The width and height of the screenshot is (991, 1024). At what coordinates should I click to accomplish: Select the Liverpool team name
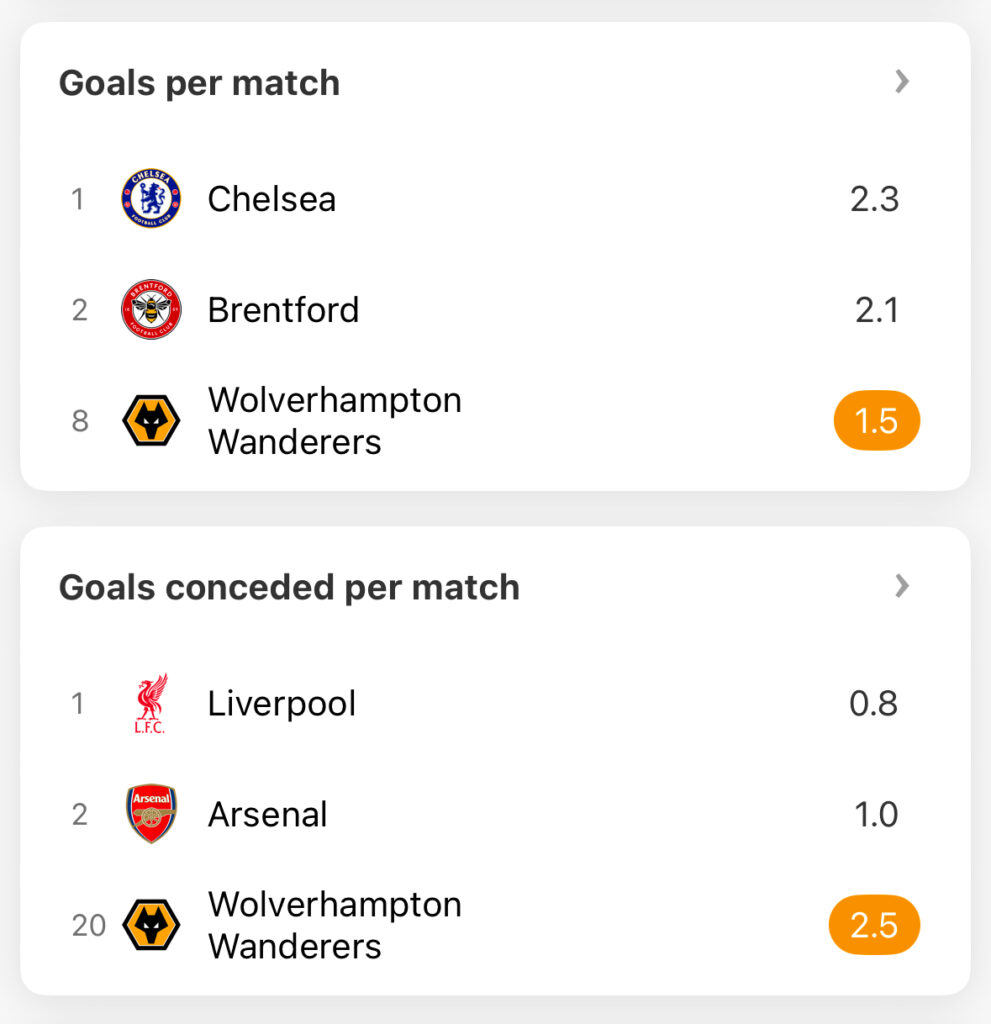(x=282, y=704)
